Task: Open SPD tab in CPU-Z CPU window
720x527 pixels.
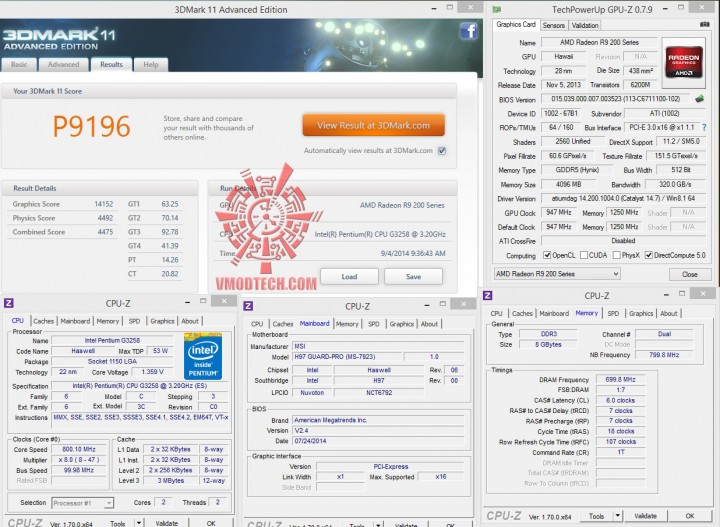Action: tap(134, 321)
